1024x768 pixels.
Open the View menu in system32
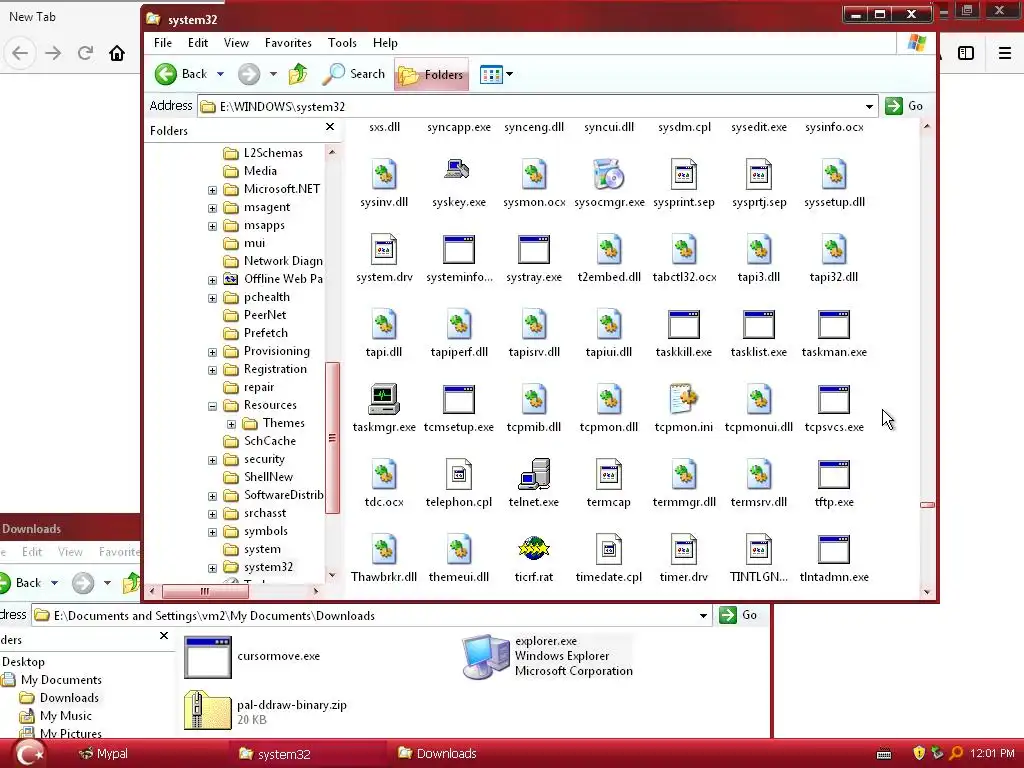236,43
